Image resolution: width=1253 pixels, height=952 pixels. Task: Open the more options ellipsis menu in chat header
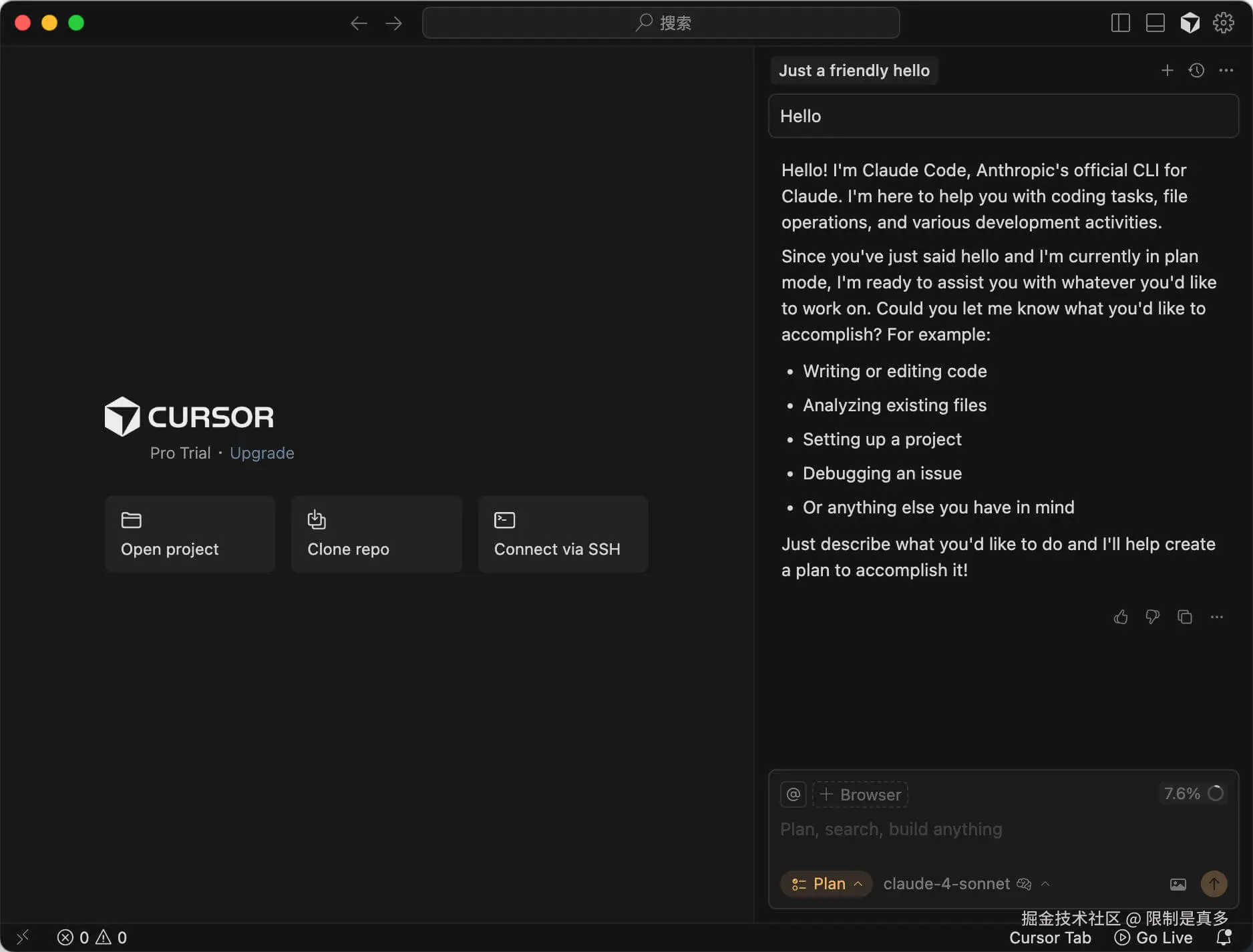tap(1226, 70)
